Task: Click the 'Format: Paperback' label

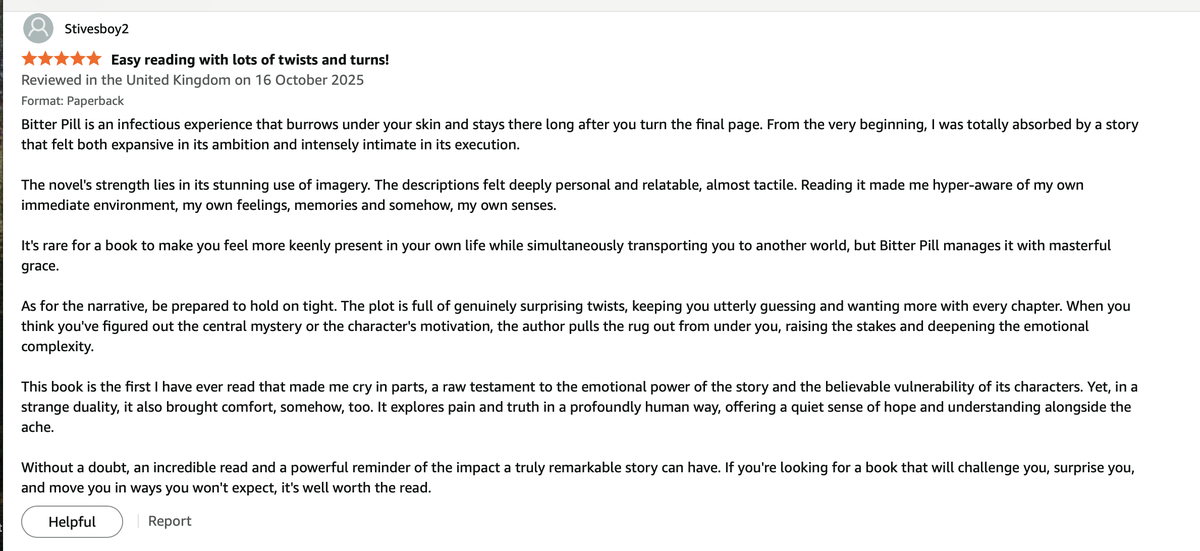Action: pos(73,101)
